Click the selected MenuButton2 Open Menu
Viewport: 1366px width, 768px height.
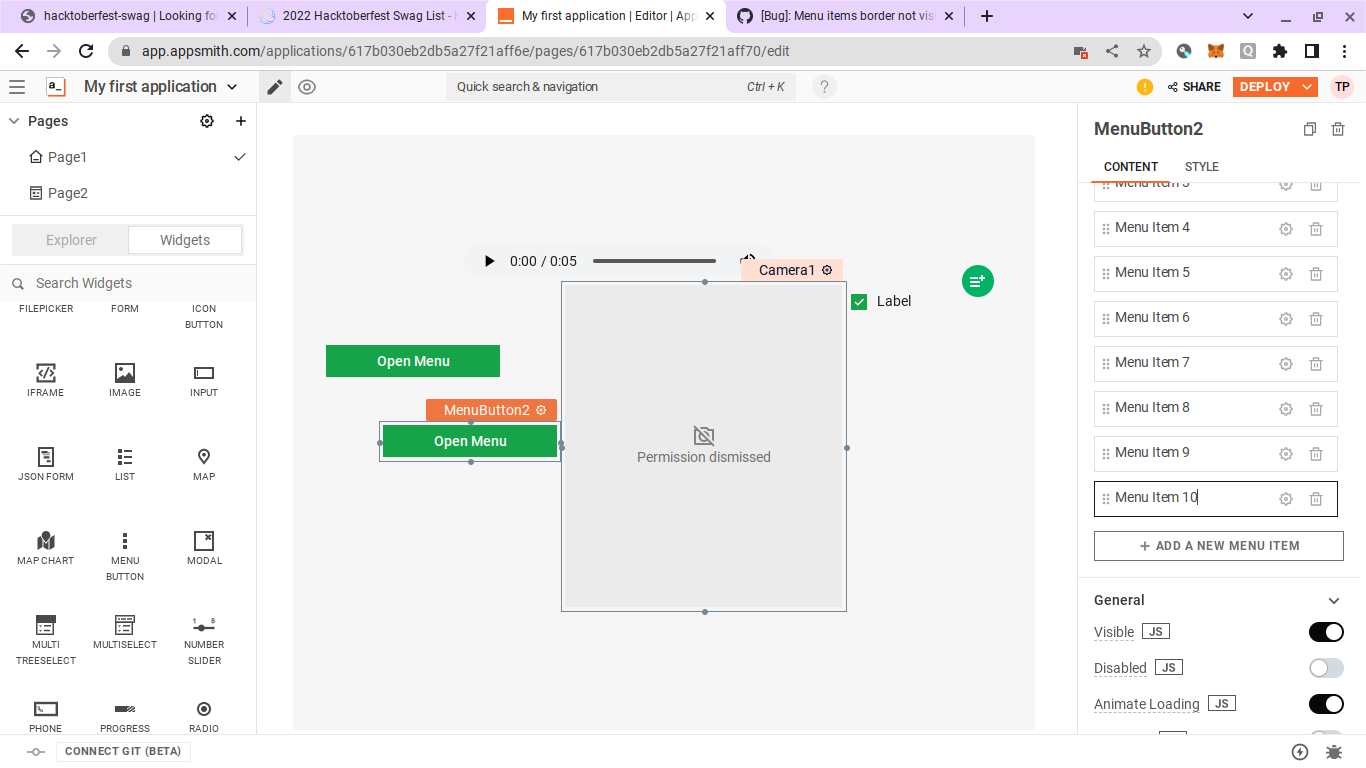pyautogui.click(x=470, y=441)
